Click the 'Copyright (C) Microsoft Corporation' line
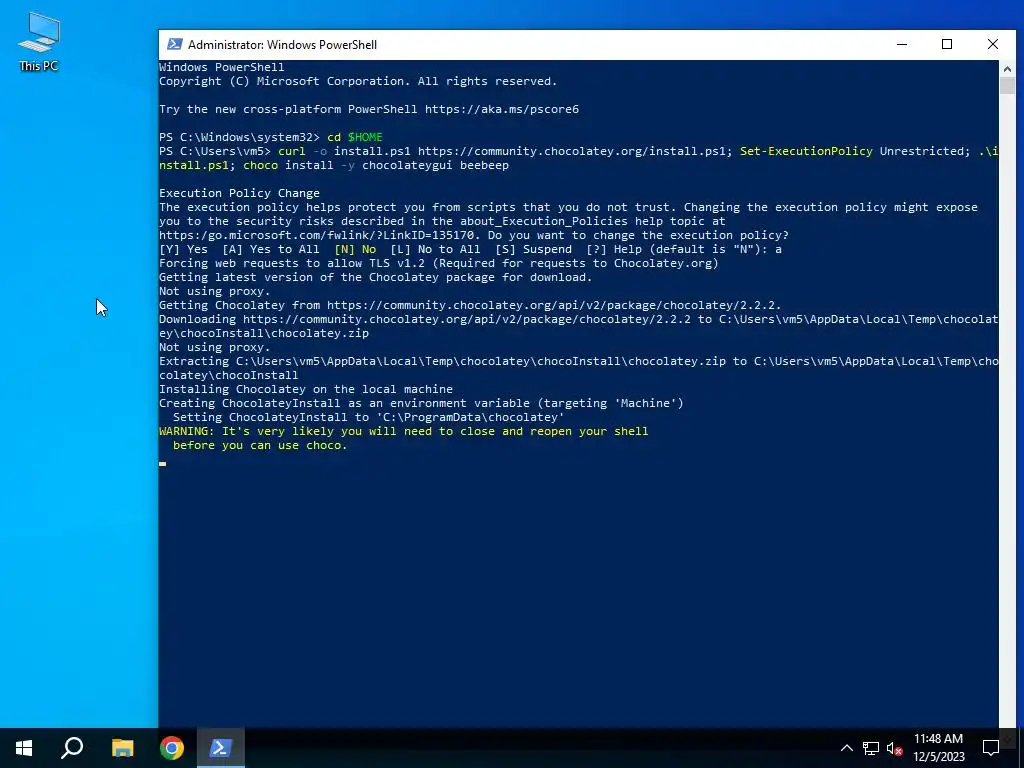This screenshot has width=1024, height=768. tap(358, 81)
